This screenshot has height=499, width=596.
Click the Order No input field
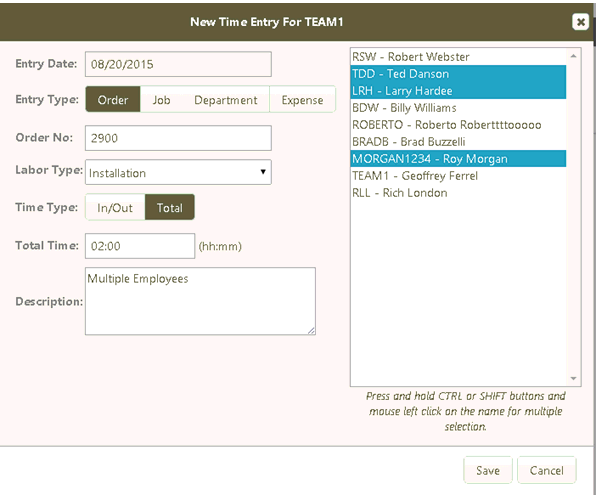click(x=178, y=138)
